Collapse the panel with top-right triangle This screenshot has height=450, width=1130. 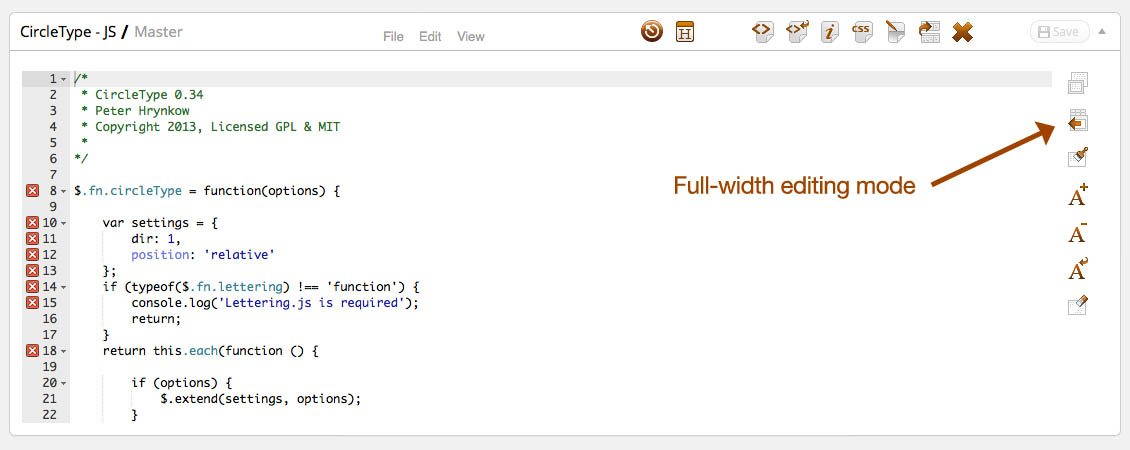tap(1102, 31)
